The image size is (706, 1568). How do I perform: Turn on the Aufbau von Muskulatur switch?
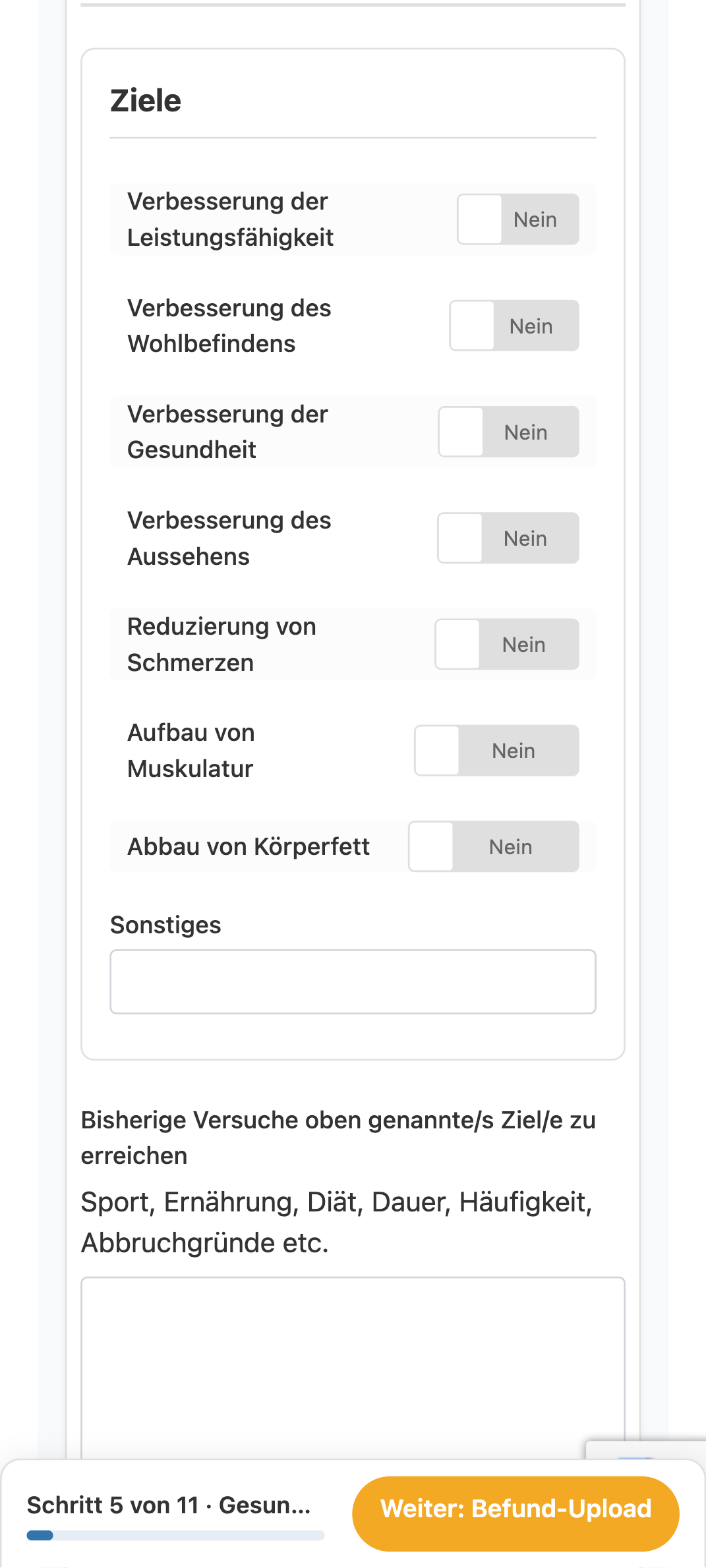(x=496, y=750)
